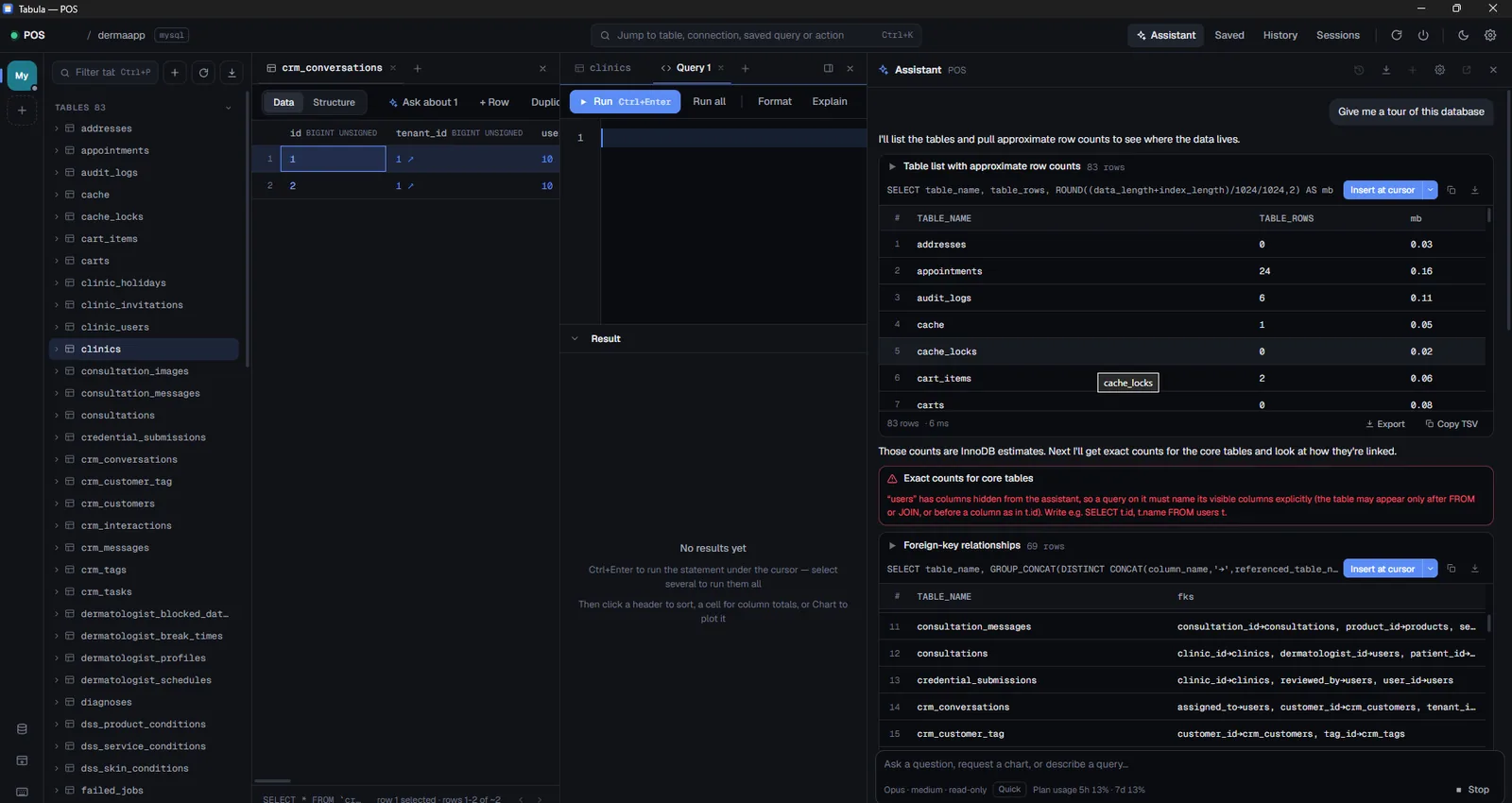
Task: Open the Saved queries menu
Action: coord(1228,36)
